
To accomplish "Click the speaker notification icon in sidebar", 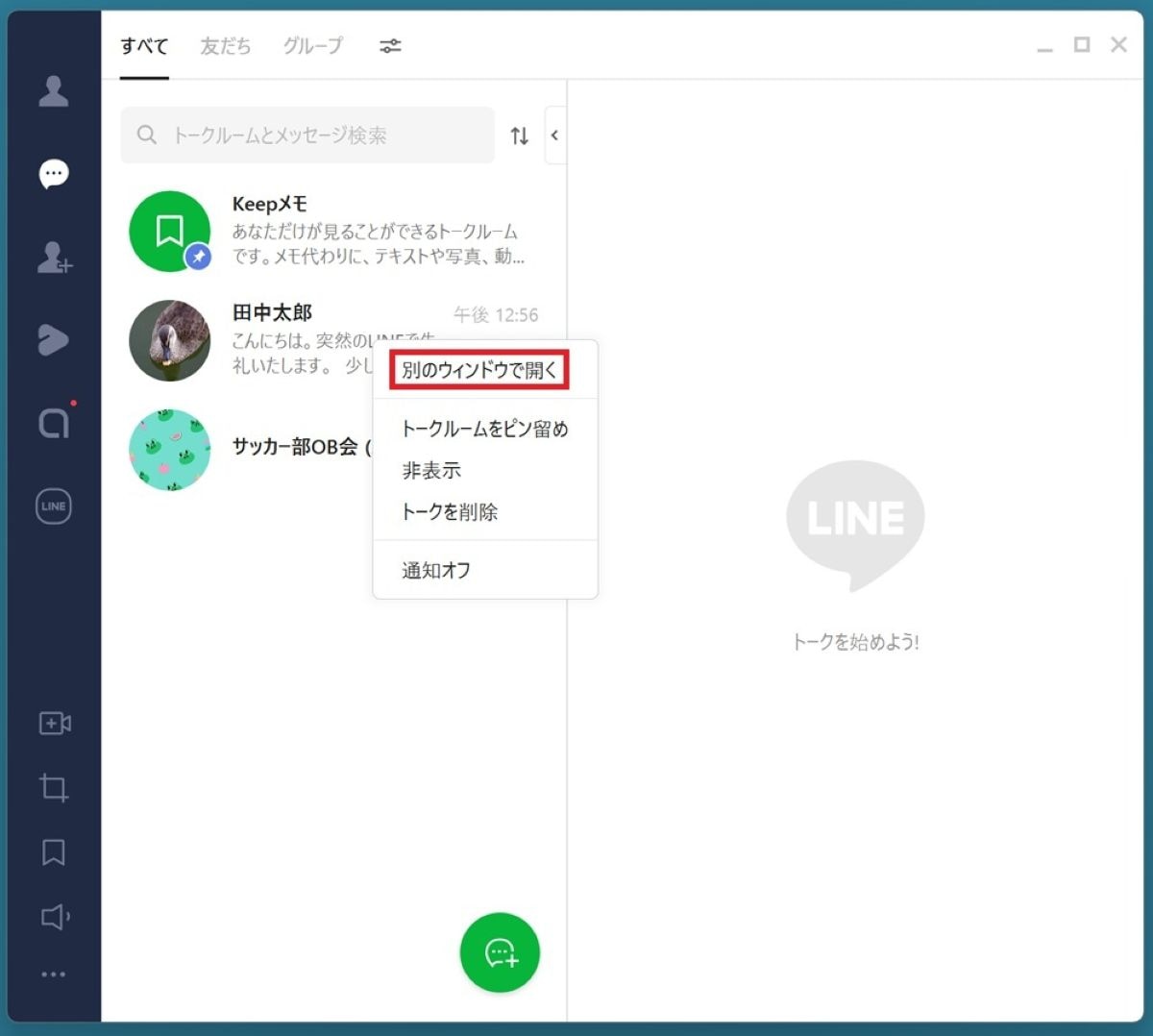I will coord(55,917).
